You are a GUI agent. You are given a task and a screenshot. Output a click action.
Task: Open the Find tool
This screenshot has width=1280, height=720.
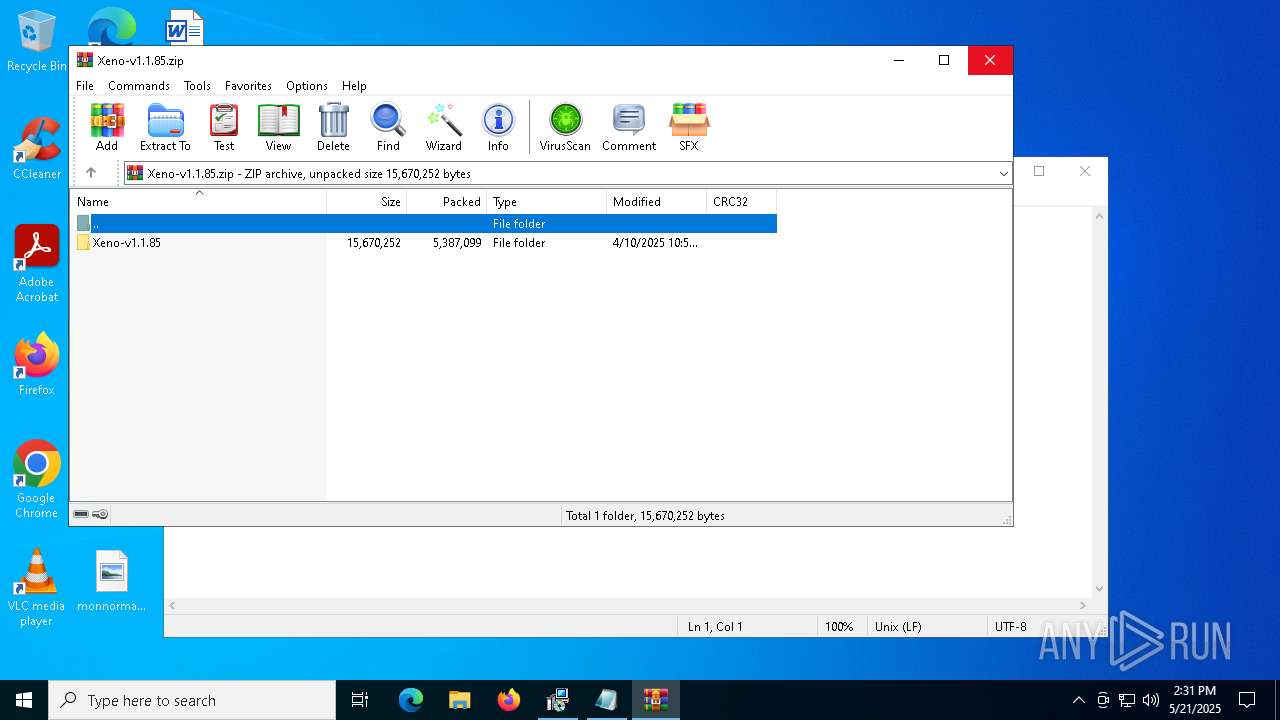388,127
